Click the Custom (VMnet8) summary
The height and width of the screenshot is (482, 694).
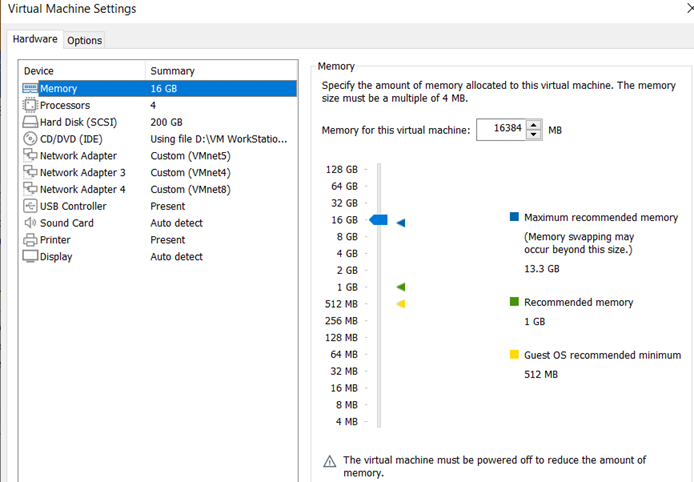coord(190,189)
